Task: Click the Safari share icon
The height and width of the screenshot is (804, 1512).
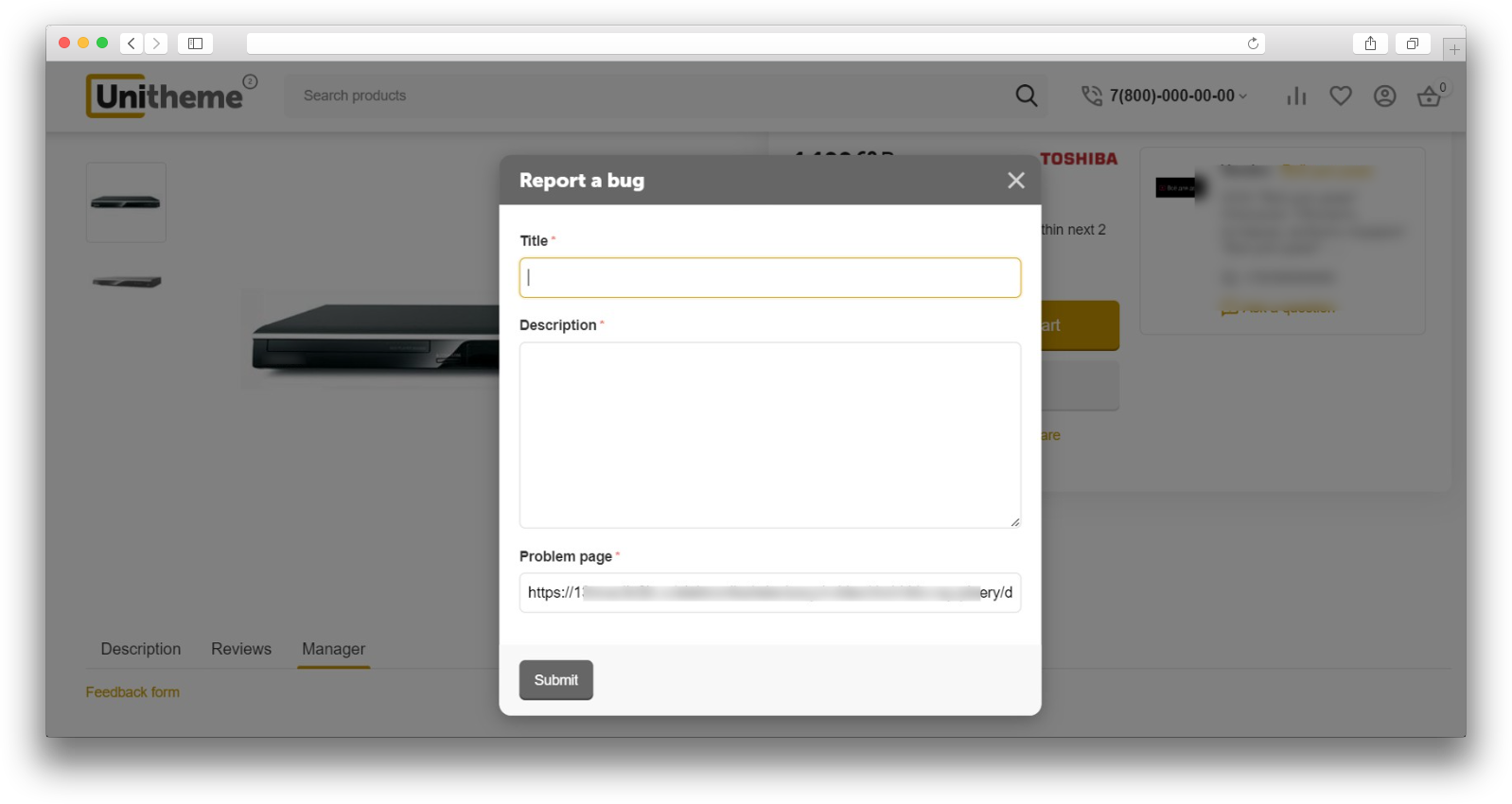Action: tap(1370, 44)
